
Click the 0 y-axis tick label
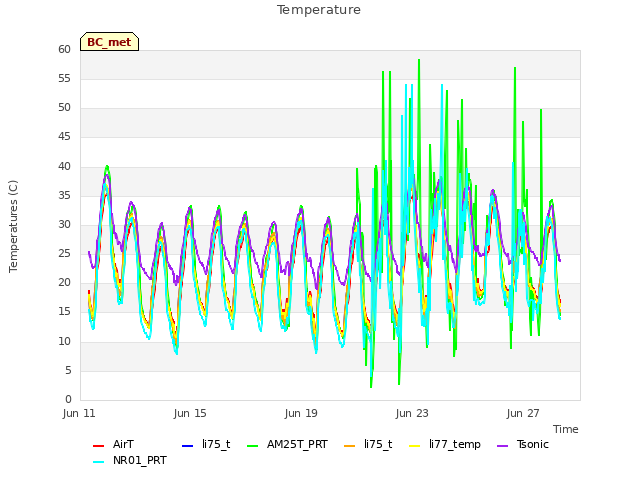pos(68,400)
